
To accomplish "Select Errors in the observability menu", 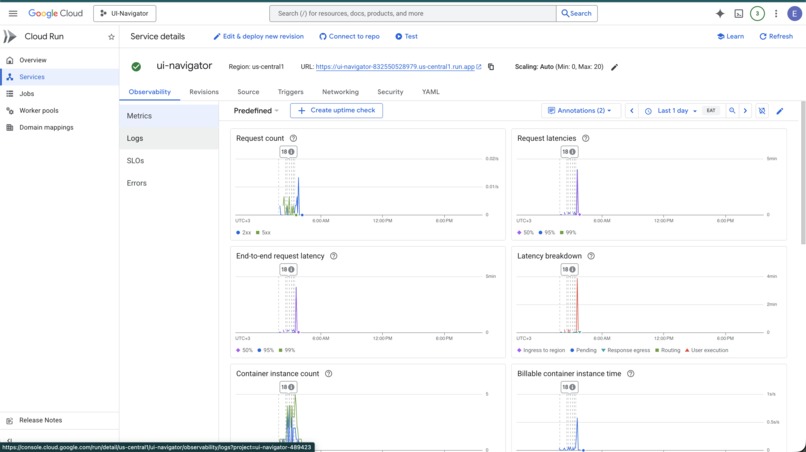I will pos(169,183).
